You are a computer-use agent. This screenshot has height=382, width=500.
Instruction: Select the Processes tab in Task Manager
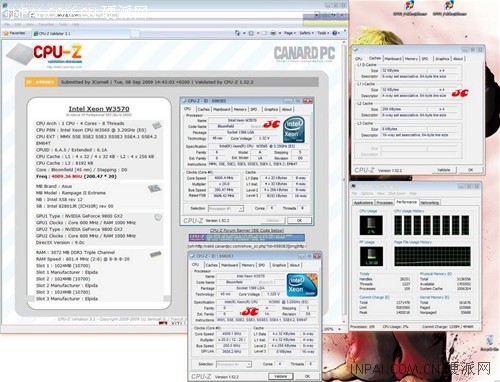[384, 202]
